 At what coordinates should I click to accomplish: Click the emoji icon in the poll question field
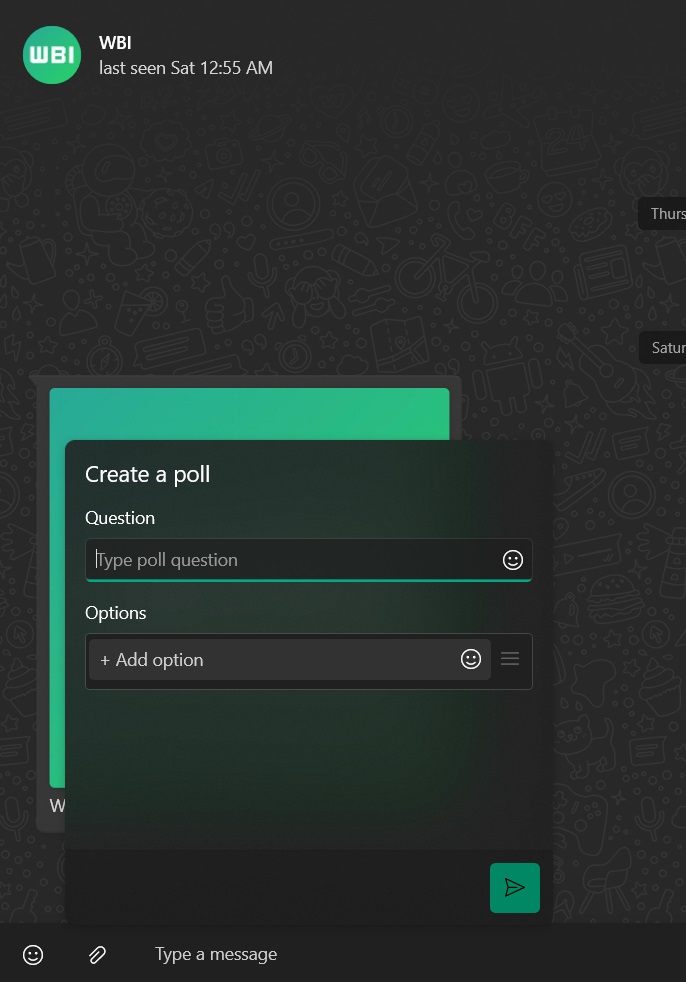click(x=512, y=560)
